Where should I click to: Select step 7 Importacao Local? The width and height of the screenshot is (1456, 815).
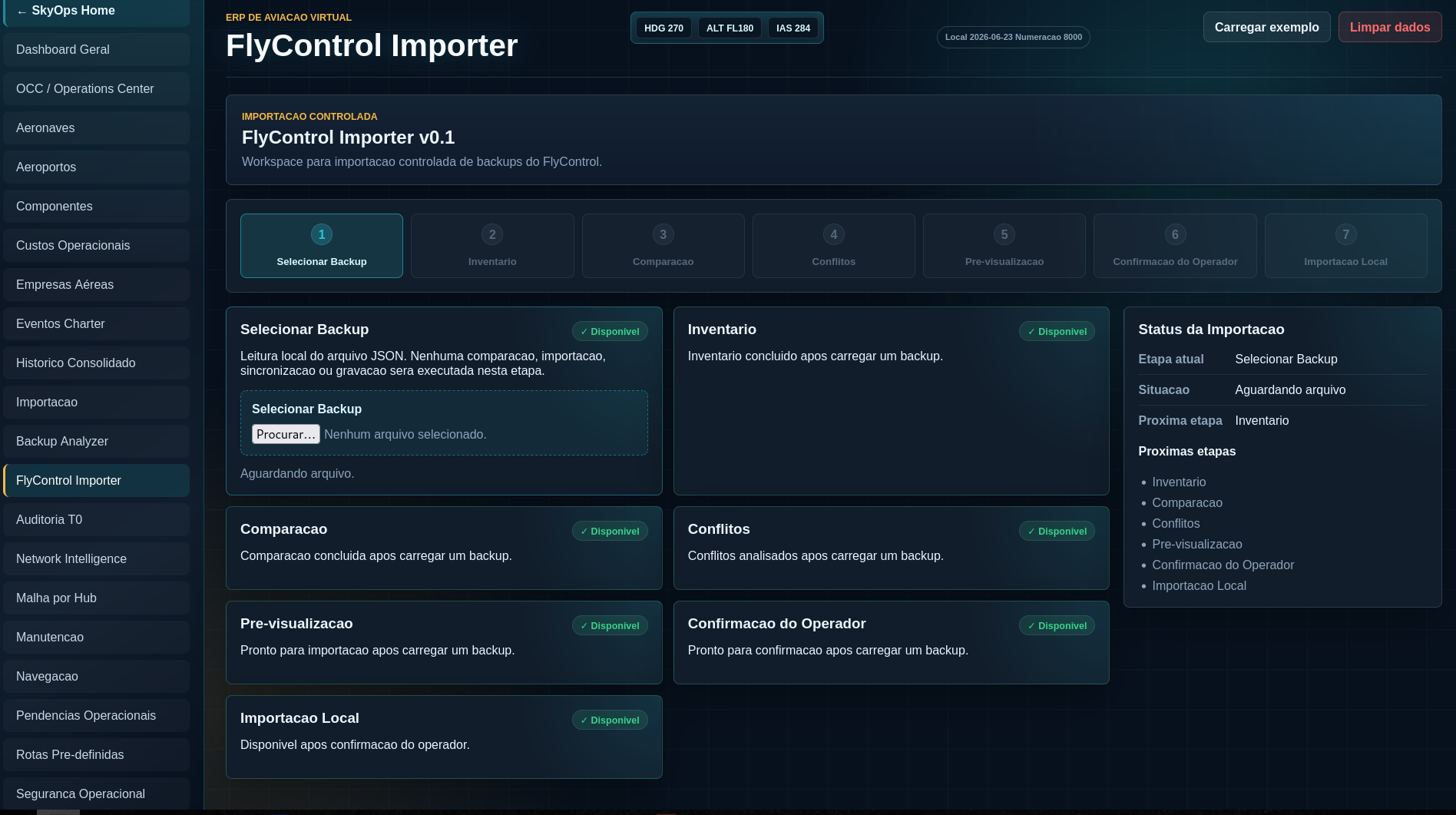pos(1345,246)
